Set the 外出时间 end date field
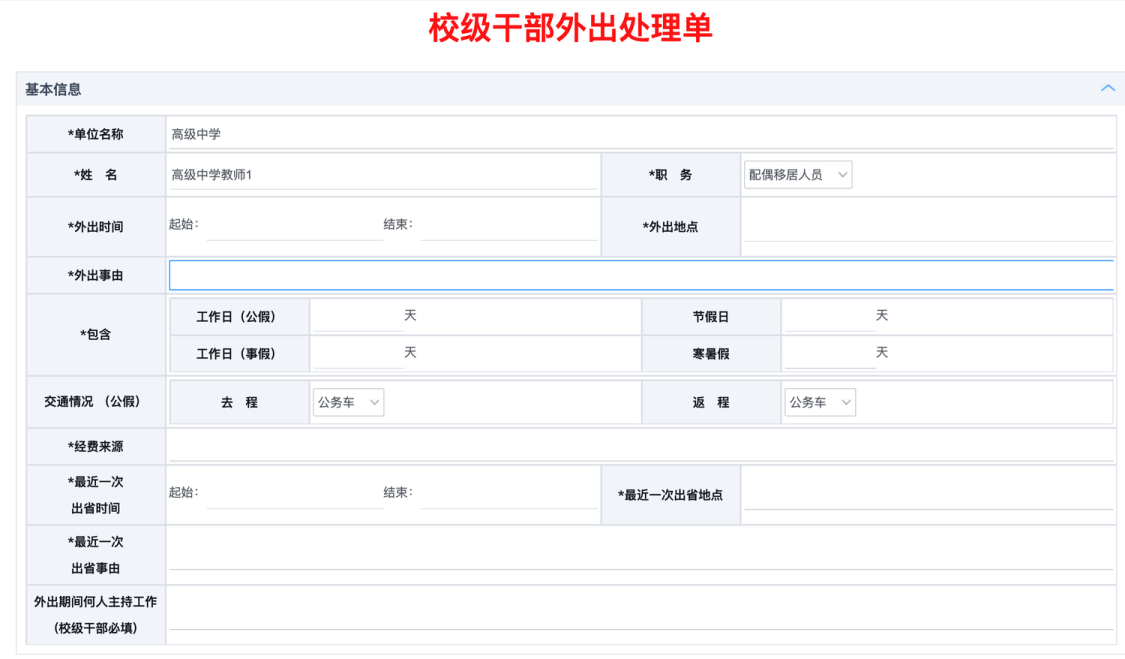The height and width of the screenshot is (659, 1125). tap(508, 226)
